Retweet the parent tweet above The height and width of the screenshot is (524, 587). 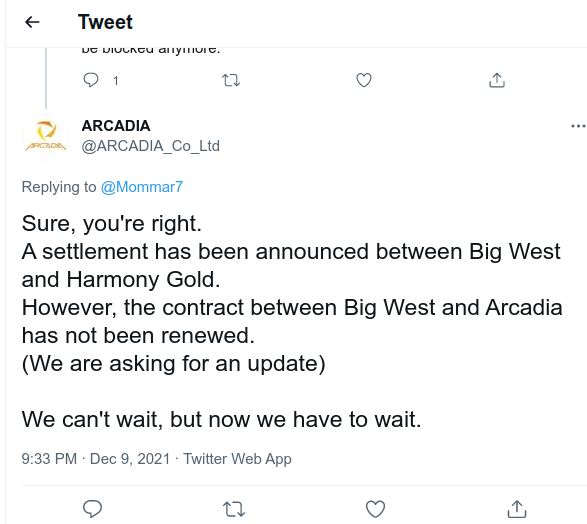pos(231,80)
